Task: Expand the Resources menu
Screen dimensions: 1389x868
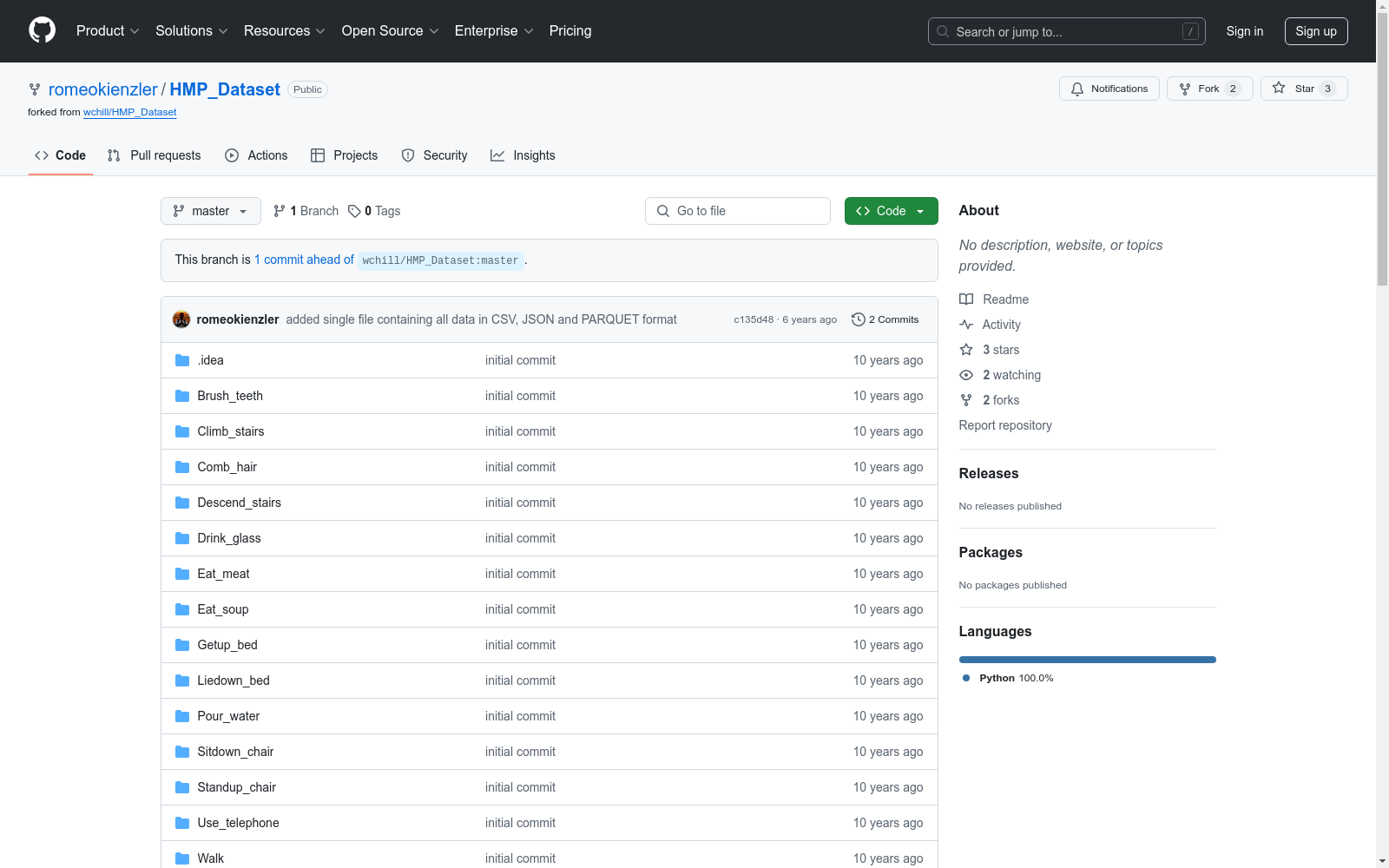Action: [285, 30]
